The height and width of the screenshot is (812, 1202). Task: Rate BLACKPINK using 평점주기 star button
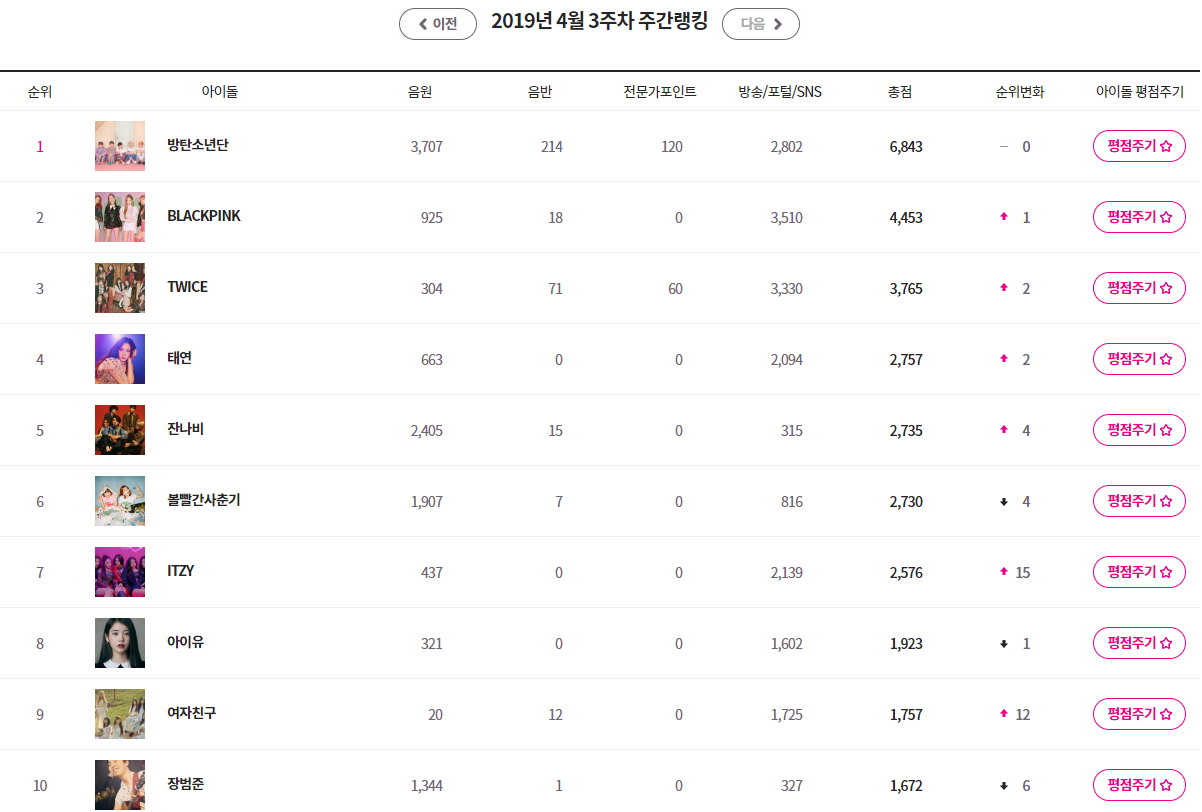coord(1139,217)
